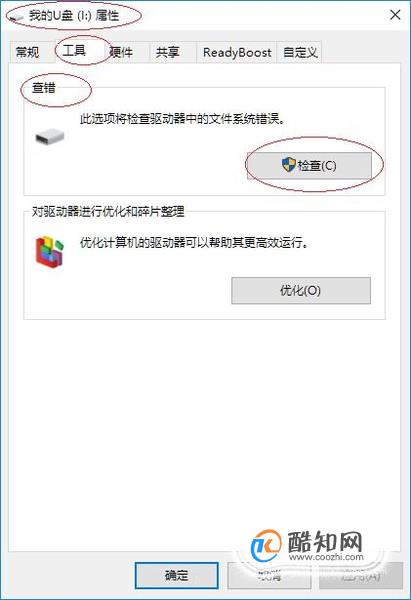Click the orange-blue 酷知网 logo icon
Viewport: 411px width, 600px height.
point(266,545)
